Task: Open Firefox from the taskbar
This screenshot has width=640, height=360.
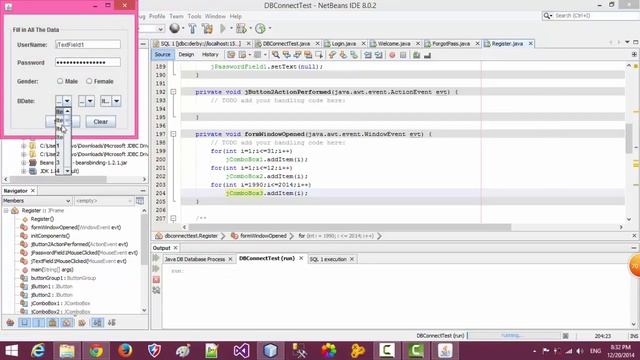Action: click(125, 351)
